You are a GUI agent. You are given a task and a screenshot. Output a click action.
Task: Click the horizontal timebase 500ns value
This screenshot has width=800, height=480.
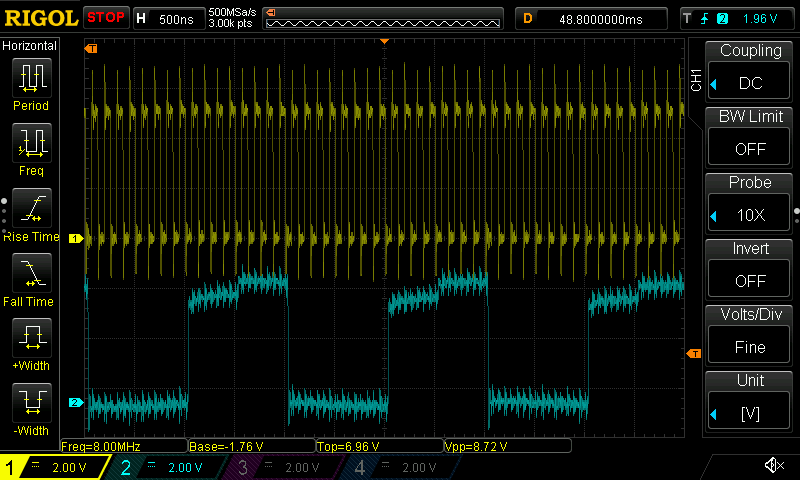pos(176,20)
